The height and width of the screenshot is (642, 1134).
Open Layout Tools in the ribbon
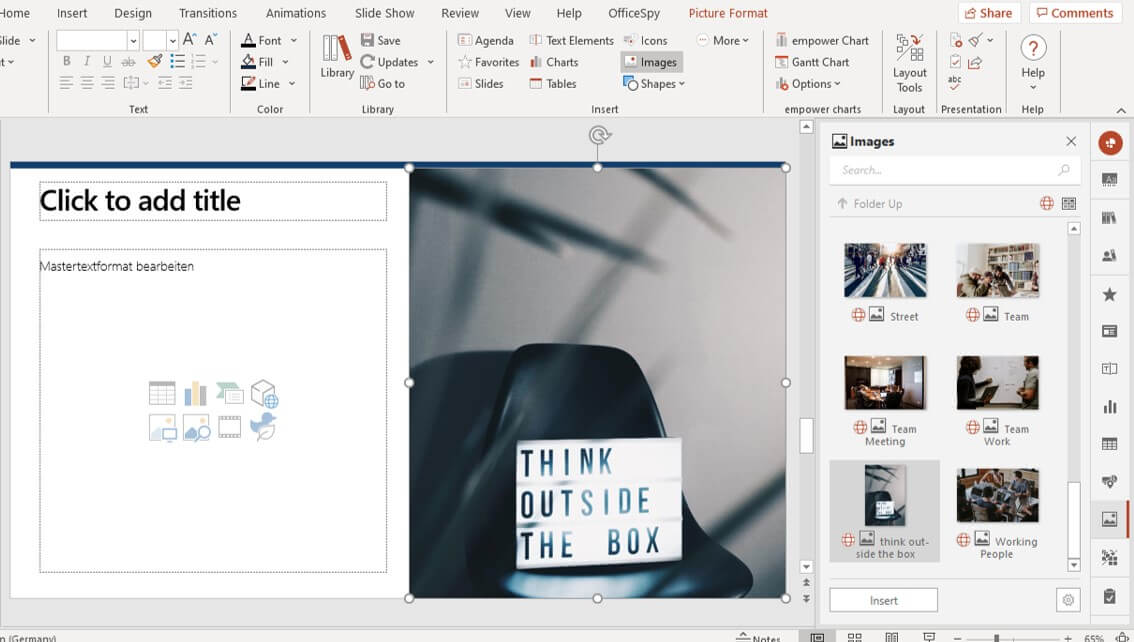(x=908, y=62)
